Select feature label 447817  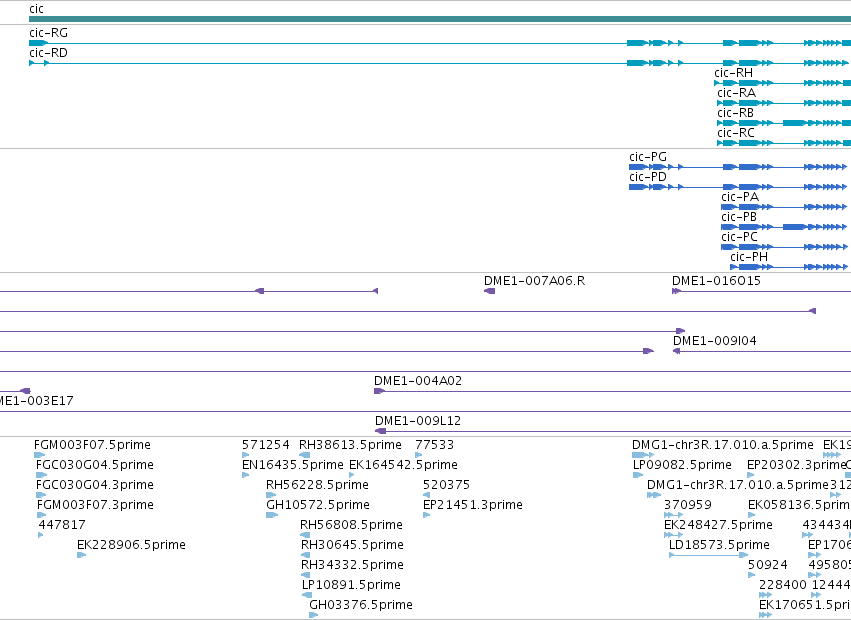click(62, 526)
